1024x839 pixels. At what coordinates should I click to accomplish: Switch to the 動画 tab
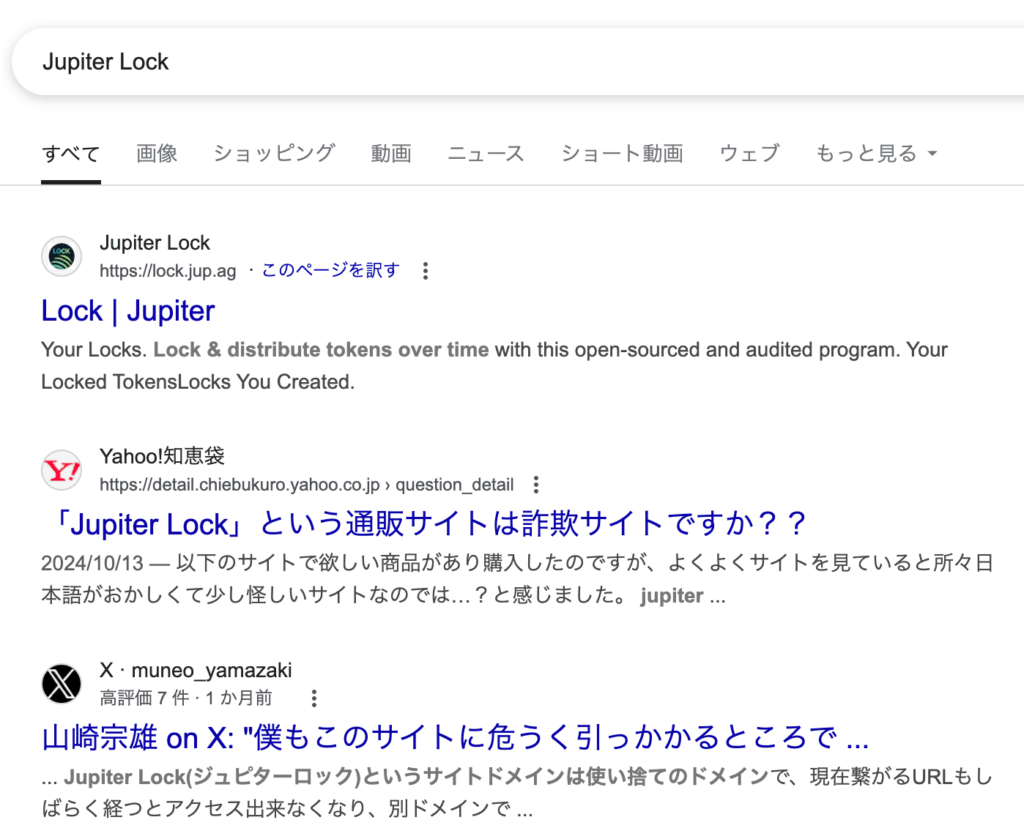pyautogui.click(x=391, y=153)
